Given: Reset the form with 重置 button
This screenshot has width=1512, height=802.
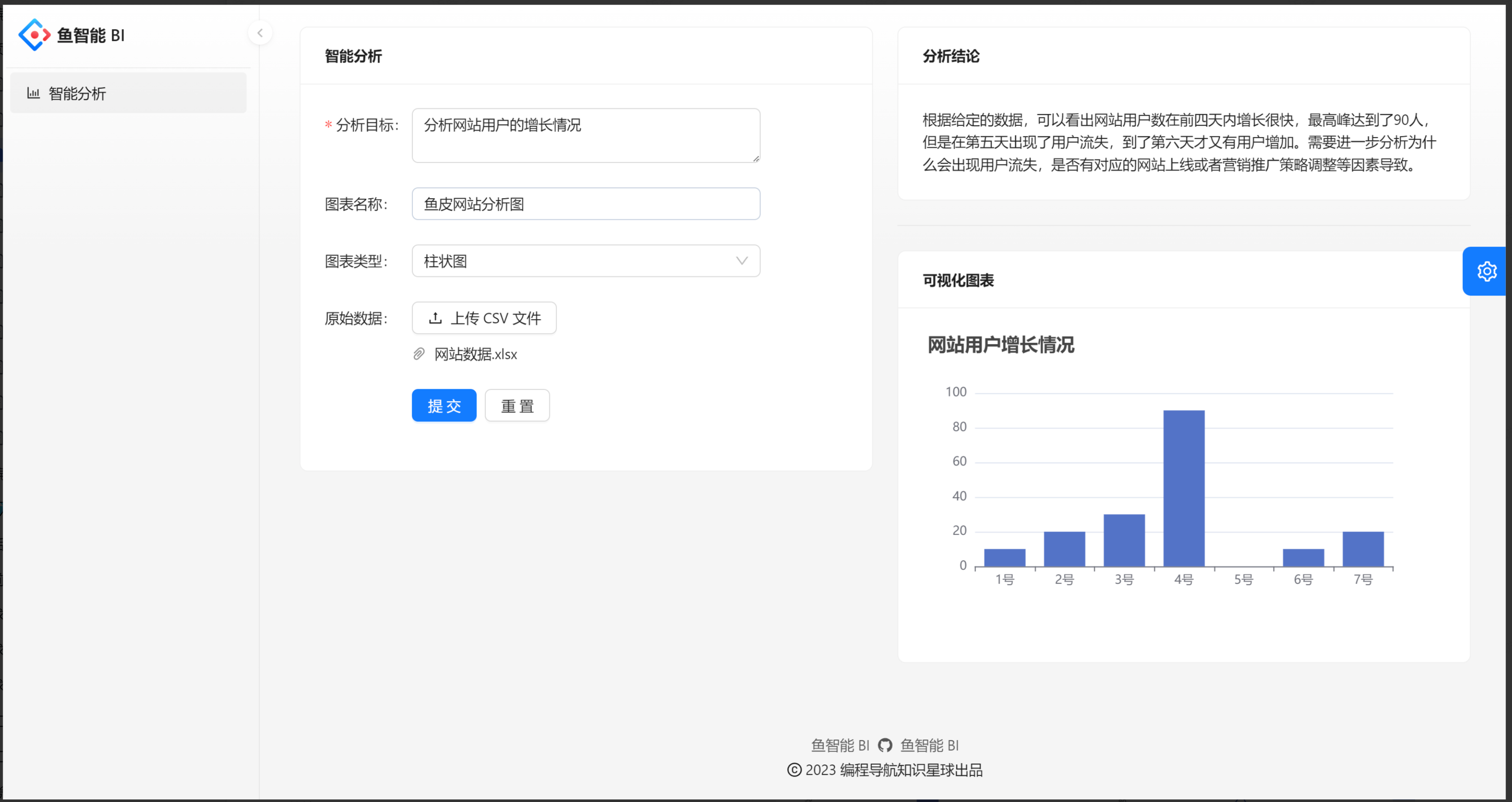Looking at the screenshot, I should click(x=517, y=405).
